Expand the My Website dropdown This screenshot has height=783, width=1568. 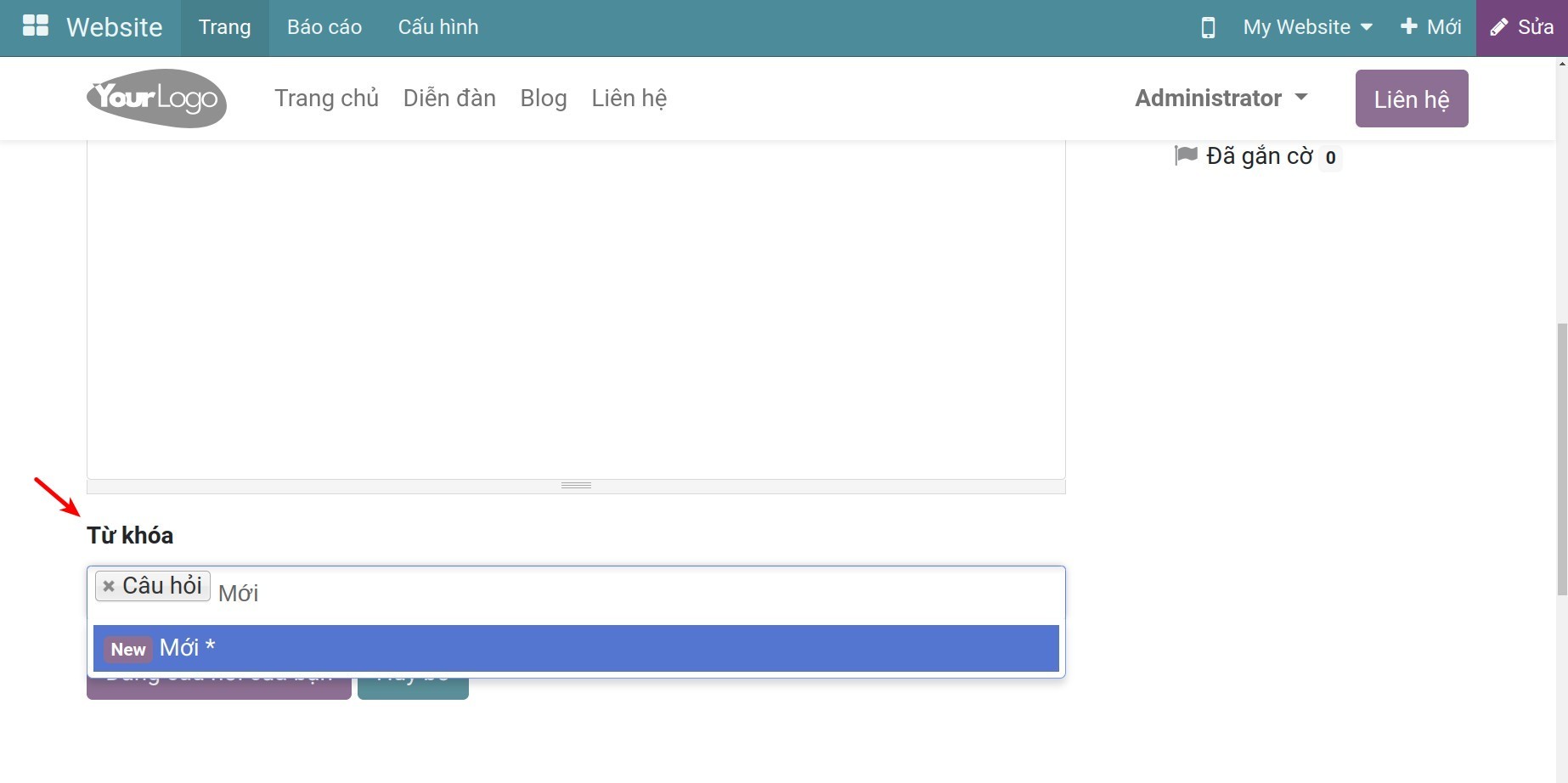click(x=1307, y=27)
